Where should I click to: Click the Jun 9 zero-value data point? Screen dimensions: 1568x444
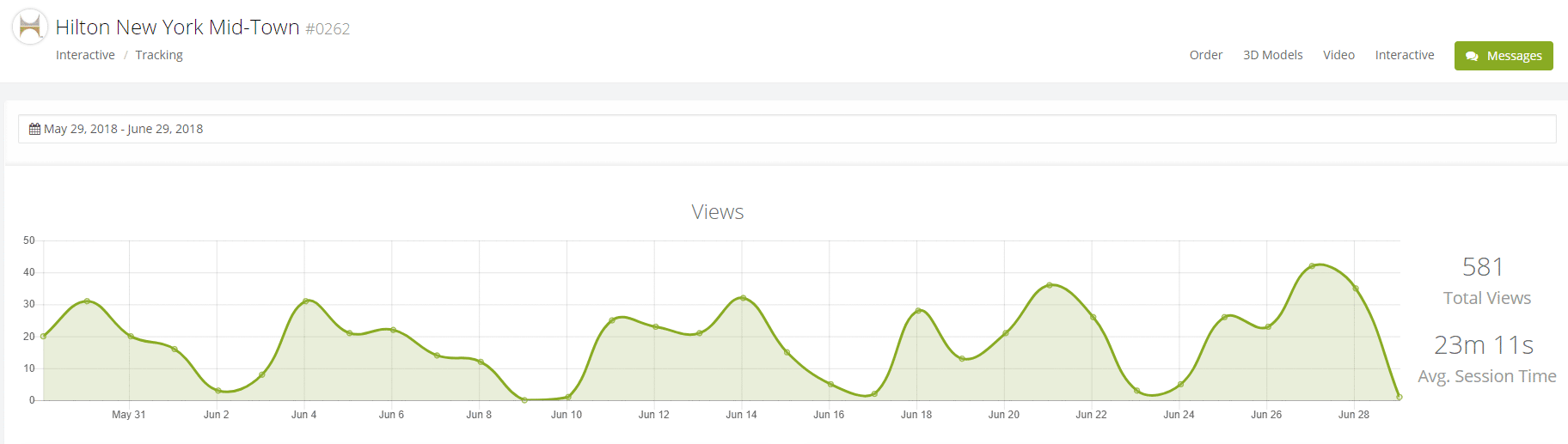524,400
